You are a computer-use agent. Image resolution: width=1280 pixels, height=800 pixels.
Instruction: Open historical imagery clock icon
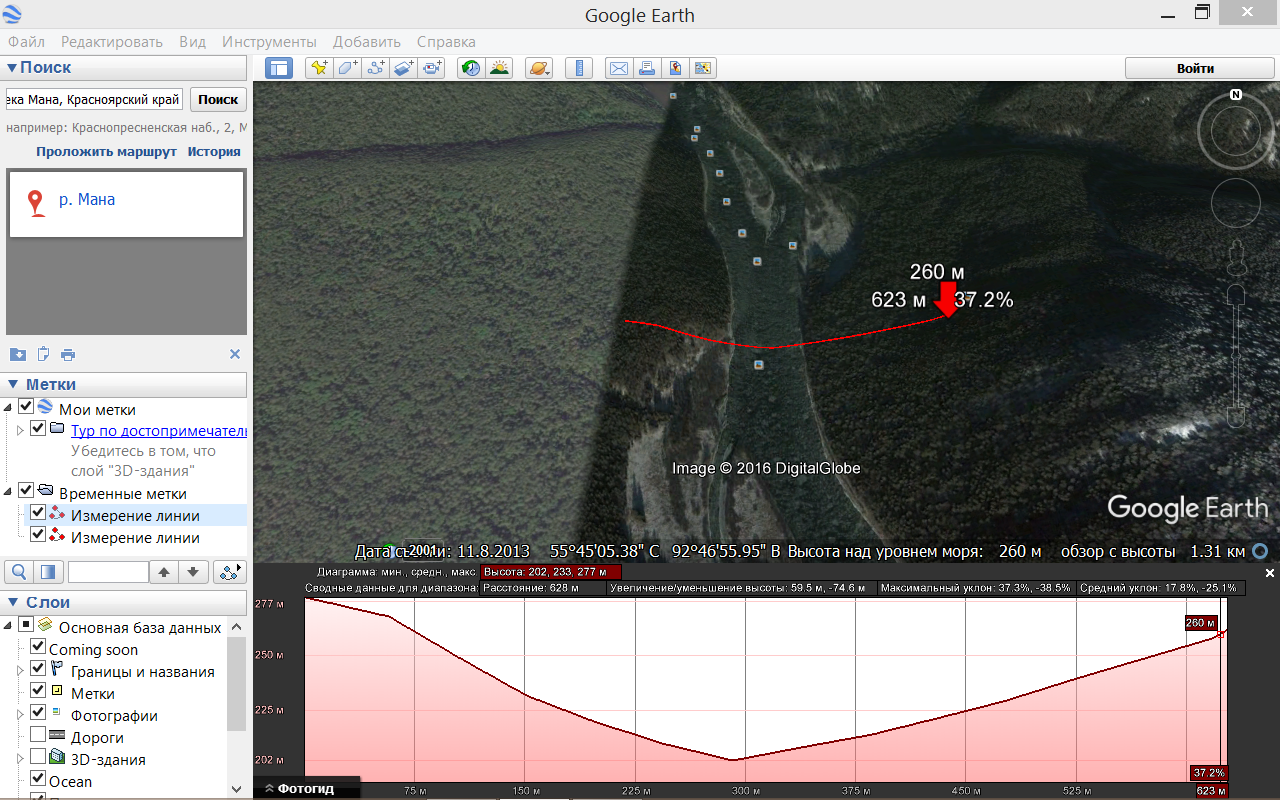(469, 68)
